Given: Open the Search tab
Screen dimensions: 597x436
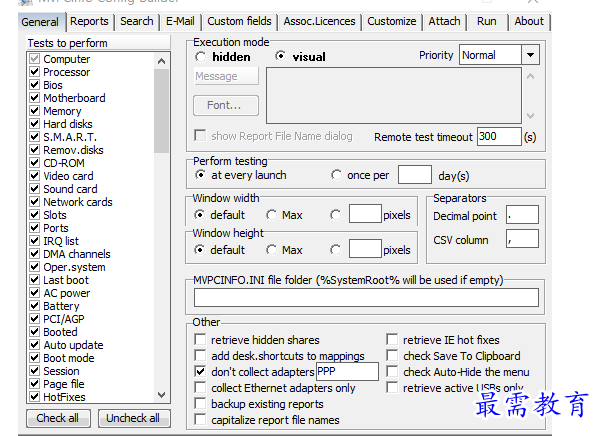Looking at the screenshot, I should [x=137, y=21].
